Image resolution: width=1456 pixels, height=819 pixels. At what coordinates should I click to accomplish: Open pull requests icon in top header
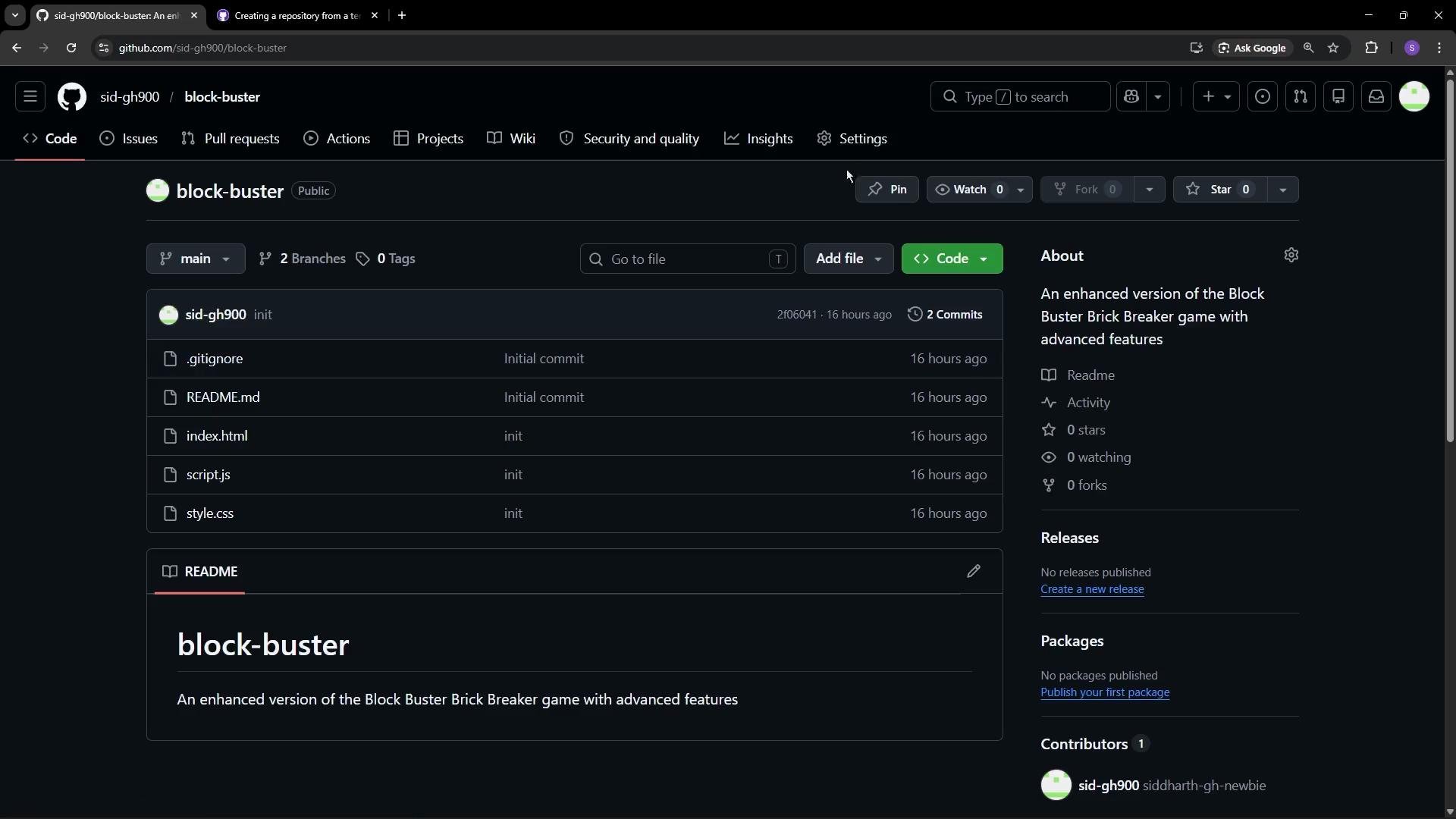(1301, 97)
